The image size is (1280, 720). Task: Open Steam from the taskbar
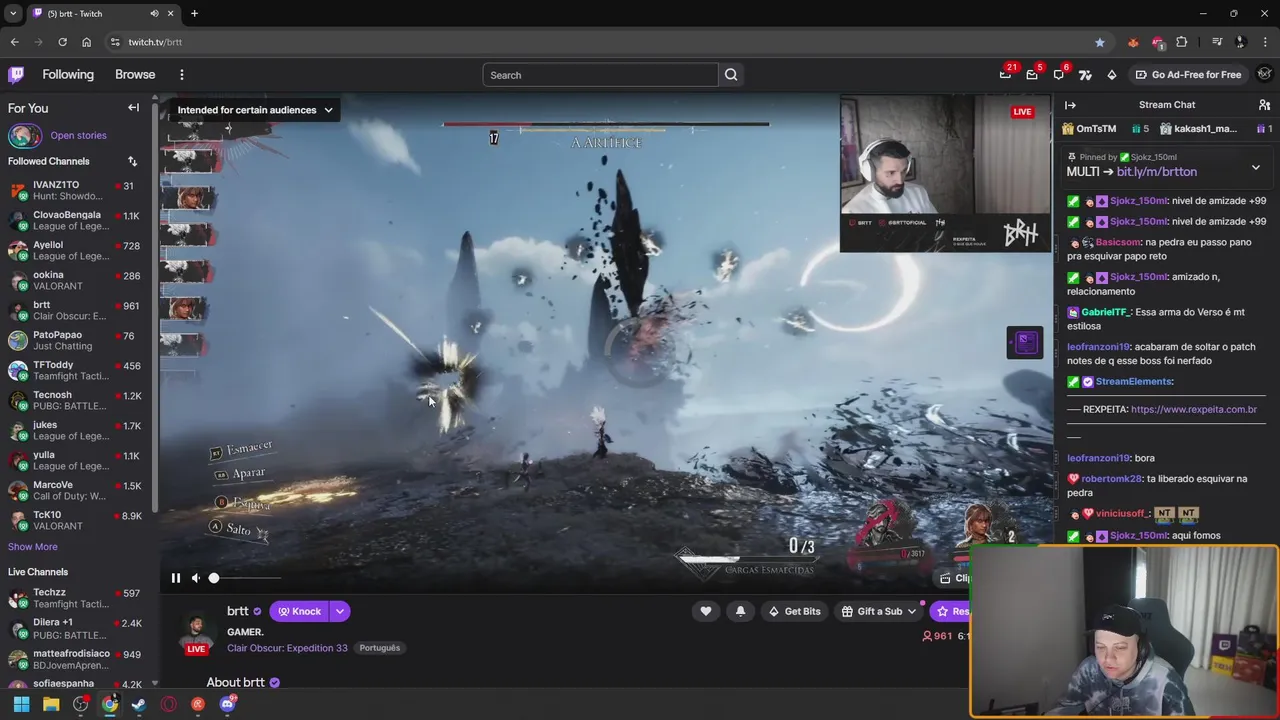pyautogui.click(x=139, y=704)
